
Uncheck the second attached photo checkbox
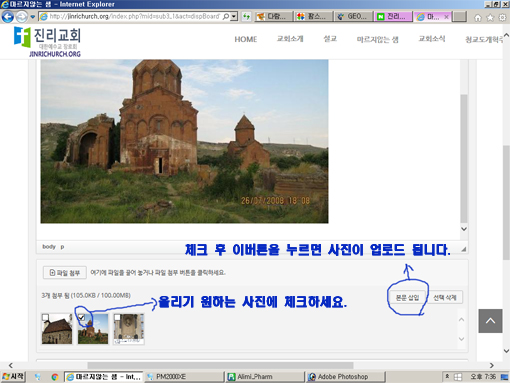[x=81, y=317]
